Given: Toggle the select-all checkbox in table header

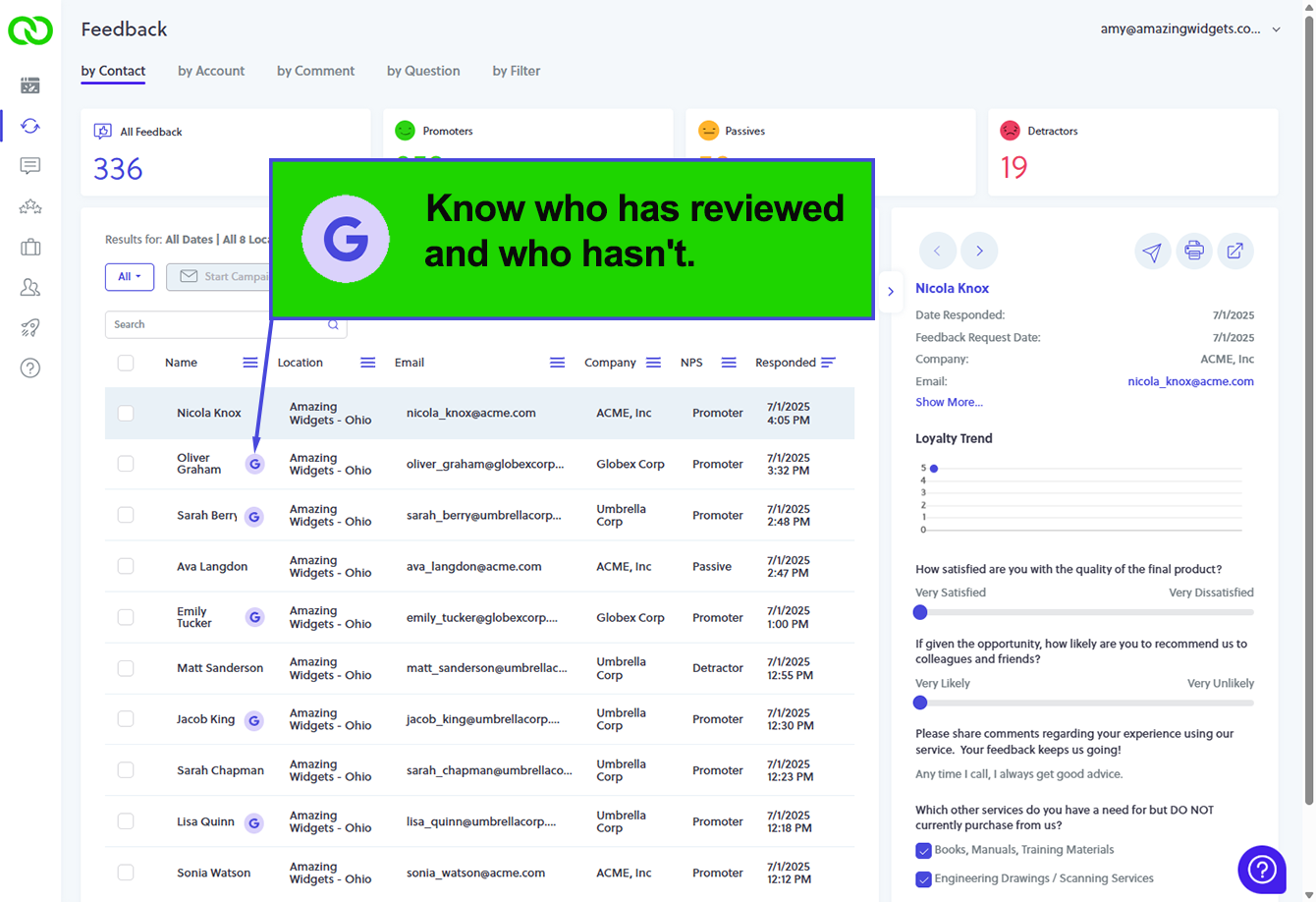Looking at the screenshot, I should (x=126, y=363).
